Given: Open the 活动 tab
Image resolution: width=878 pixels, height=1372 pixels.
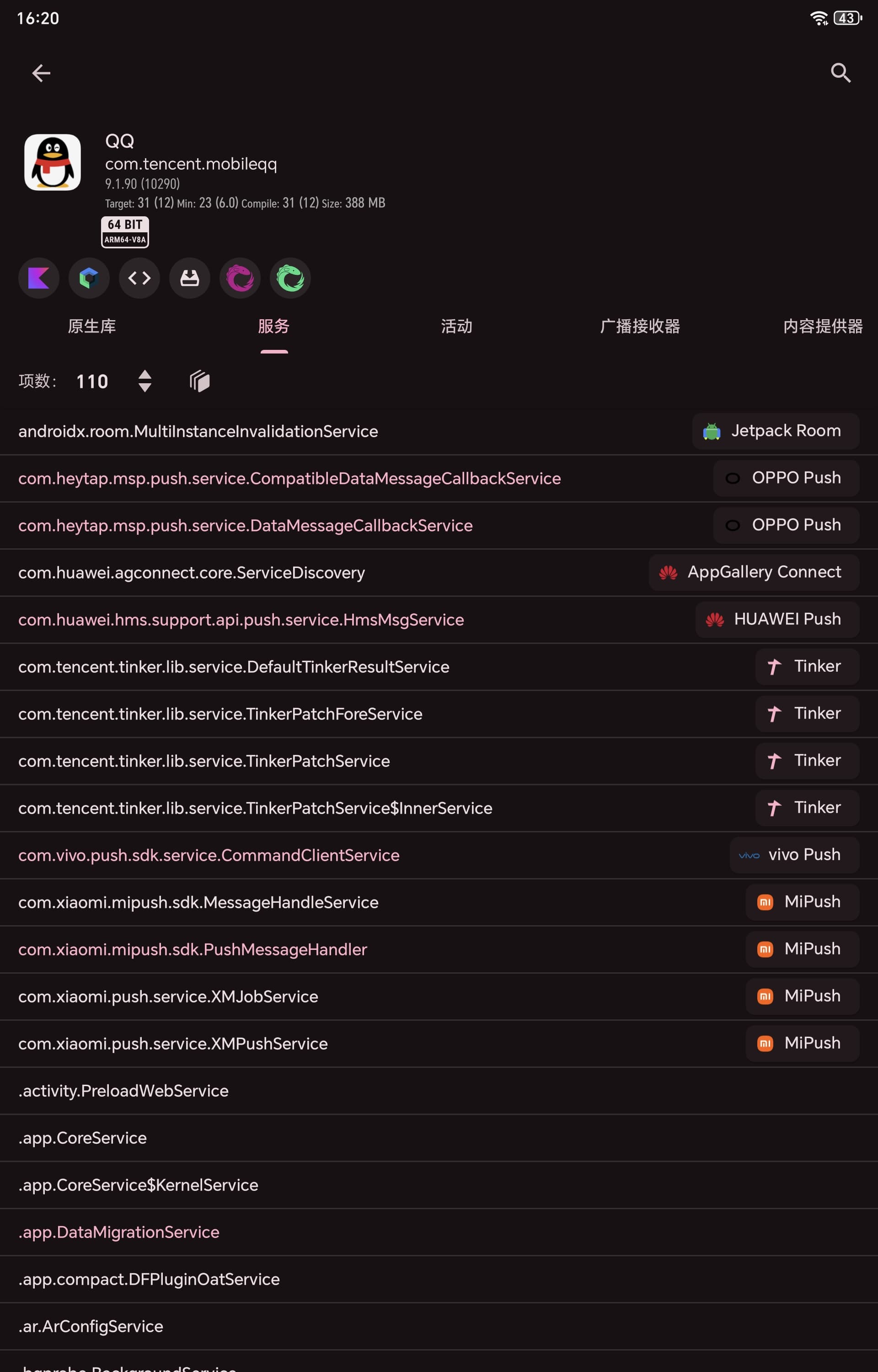Looking at the screenshot, I should click(457, 327).
